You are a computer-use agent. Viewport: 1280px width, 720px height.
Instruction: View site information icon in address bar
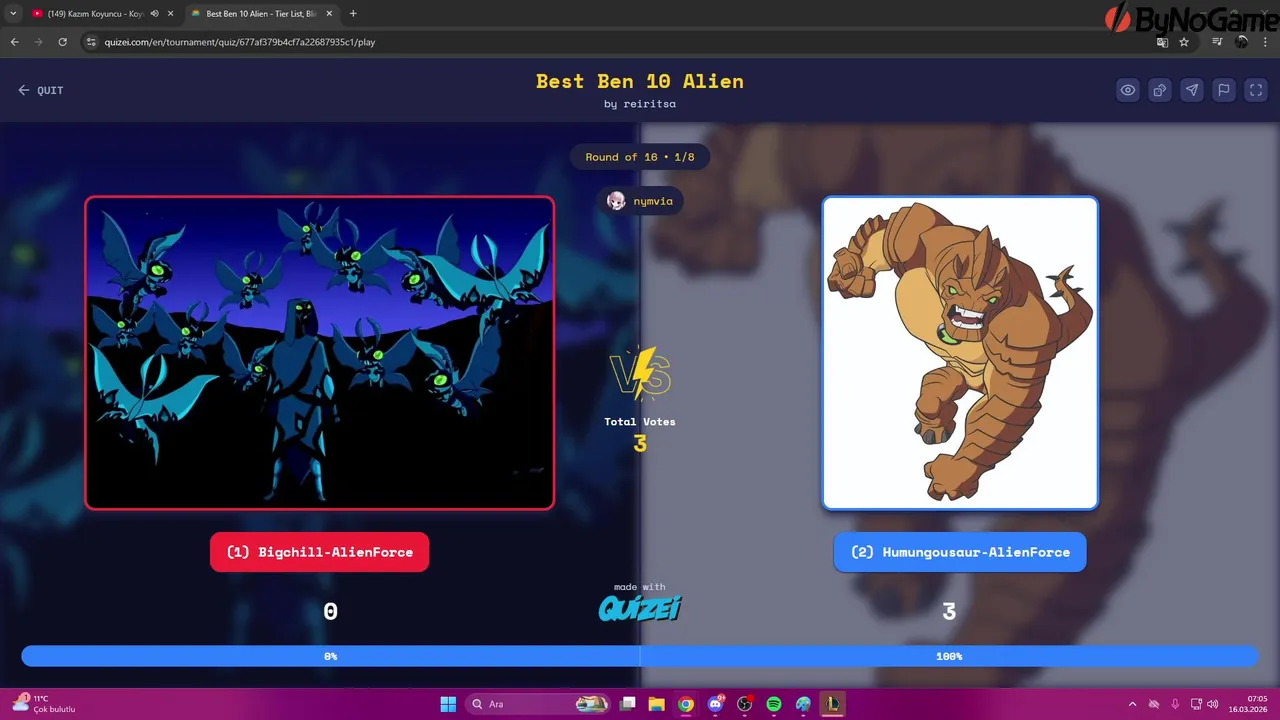pos(91,42)
